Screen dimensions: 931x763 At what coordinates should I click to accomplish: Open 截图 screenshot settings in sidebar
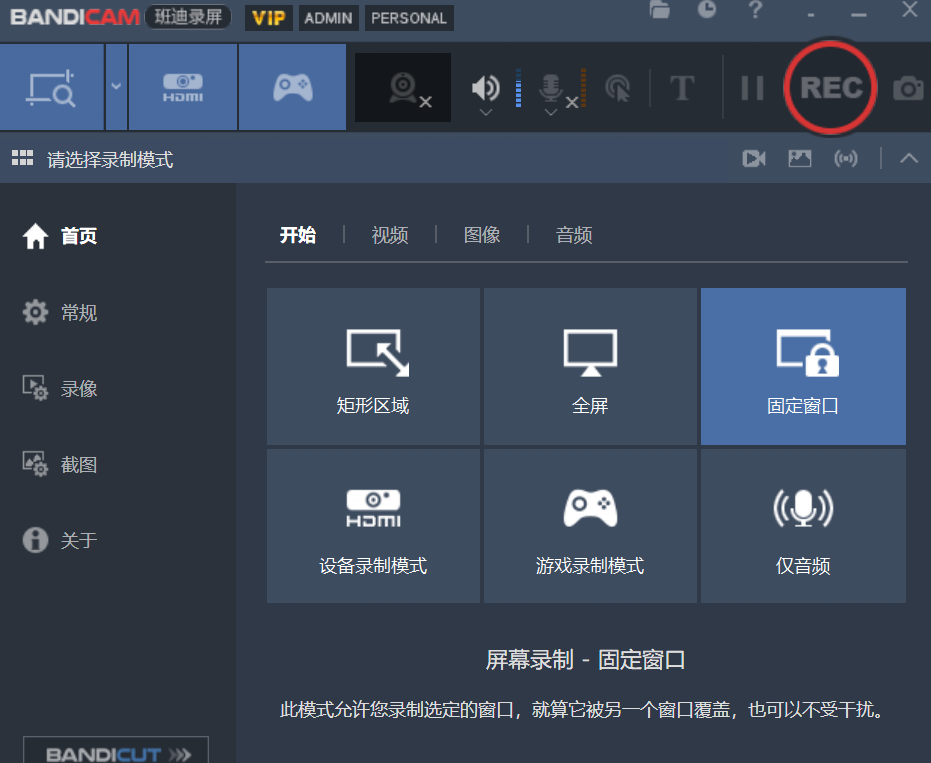(x=59, y=464)
